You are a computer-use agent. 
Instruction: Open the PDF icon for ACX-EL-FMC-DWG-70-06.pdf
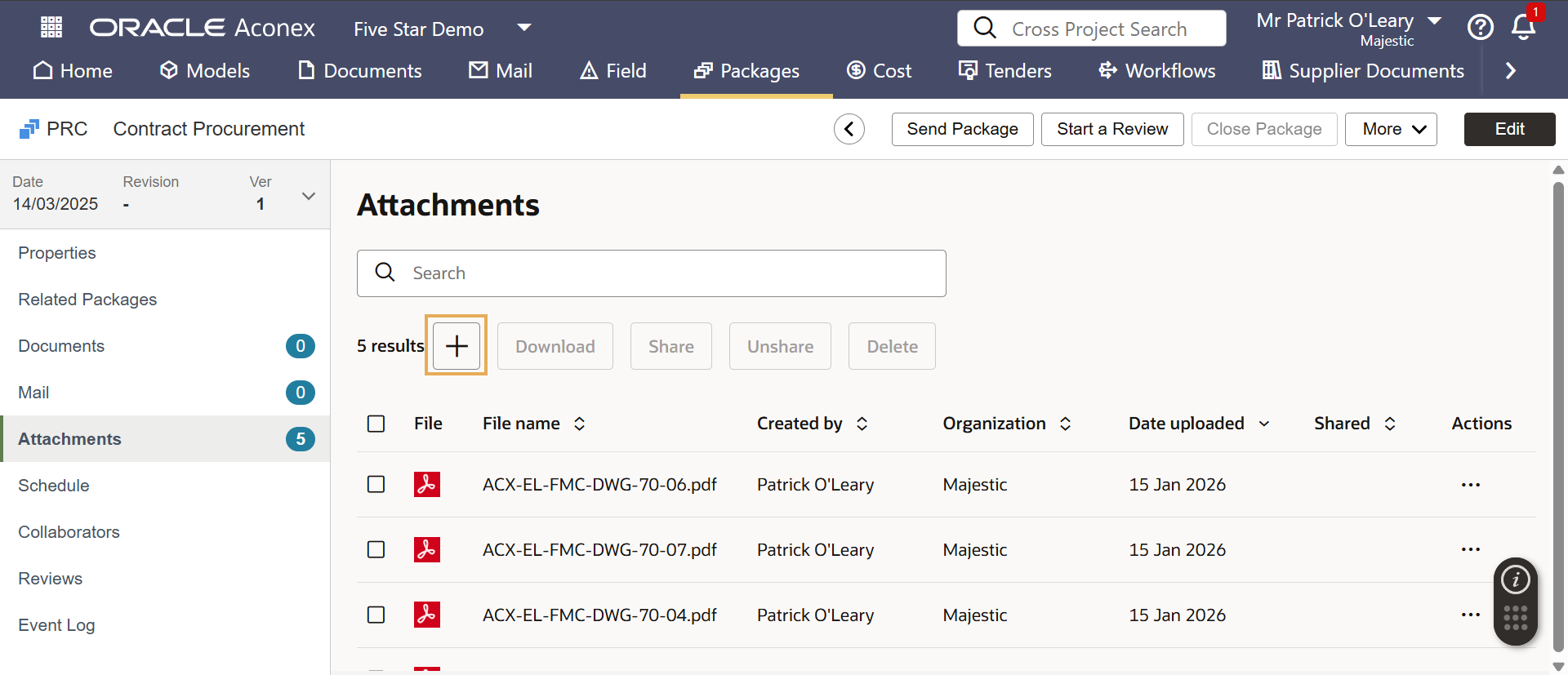point(426,485)
